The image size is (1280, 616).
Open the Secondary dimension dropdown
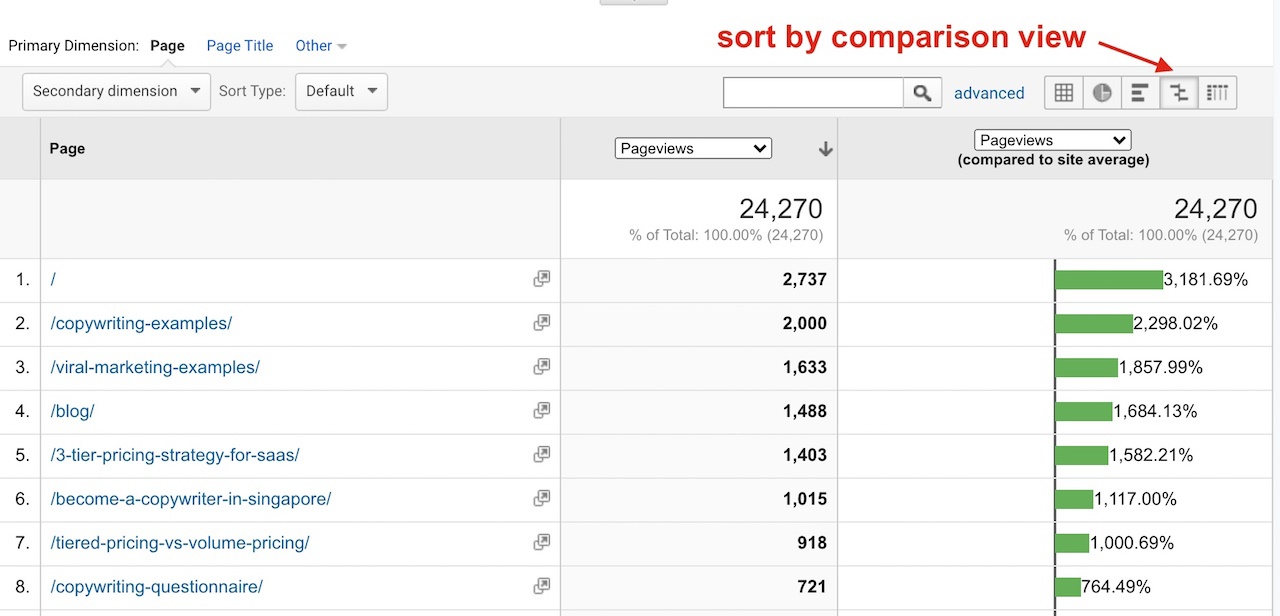point(116,91)
